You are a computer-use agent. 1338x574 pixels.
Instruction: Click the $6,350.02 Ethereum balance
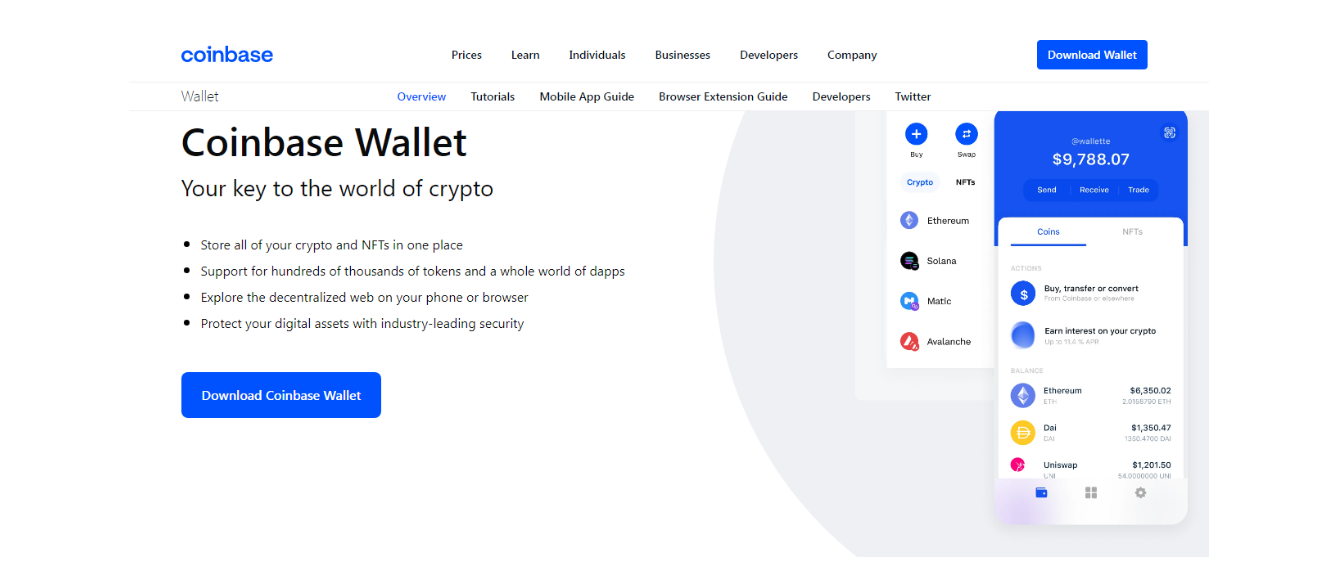tap(1150, 390)
